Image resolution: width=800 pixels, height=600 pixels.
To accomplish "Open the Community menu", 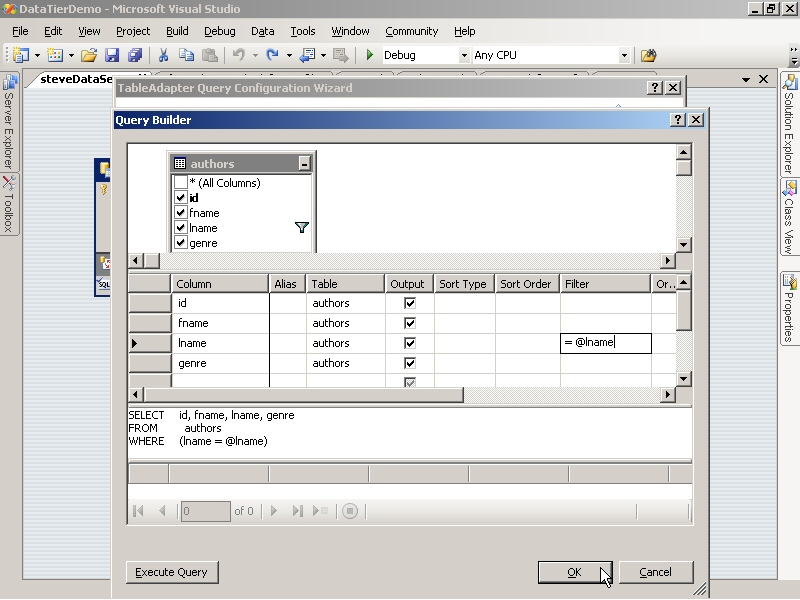I will (x=412, y=31).
